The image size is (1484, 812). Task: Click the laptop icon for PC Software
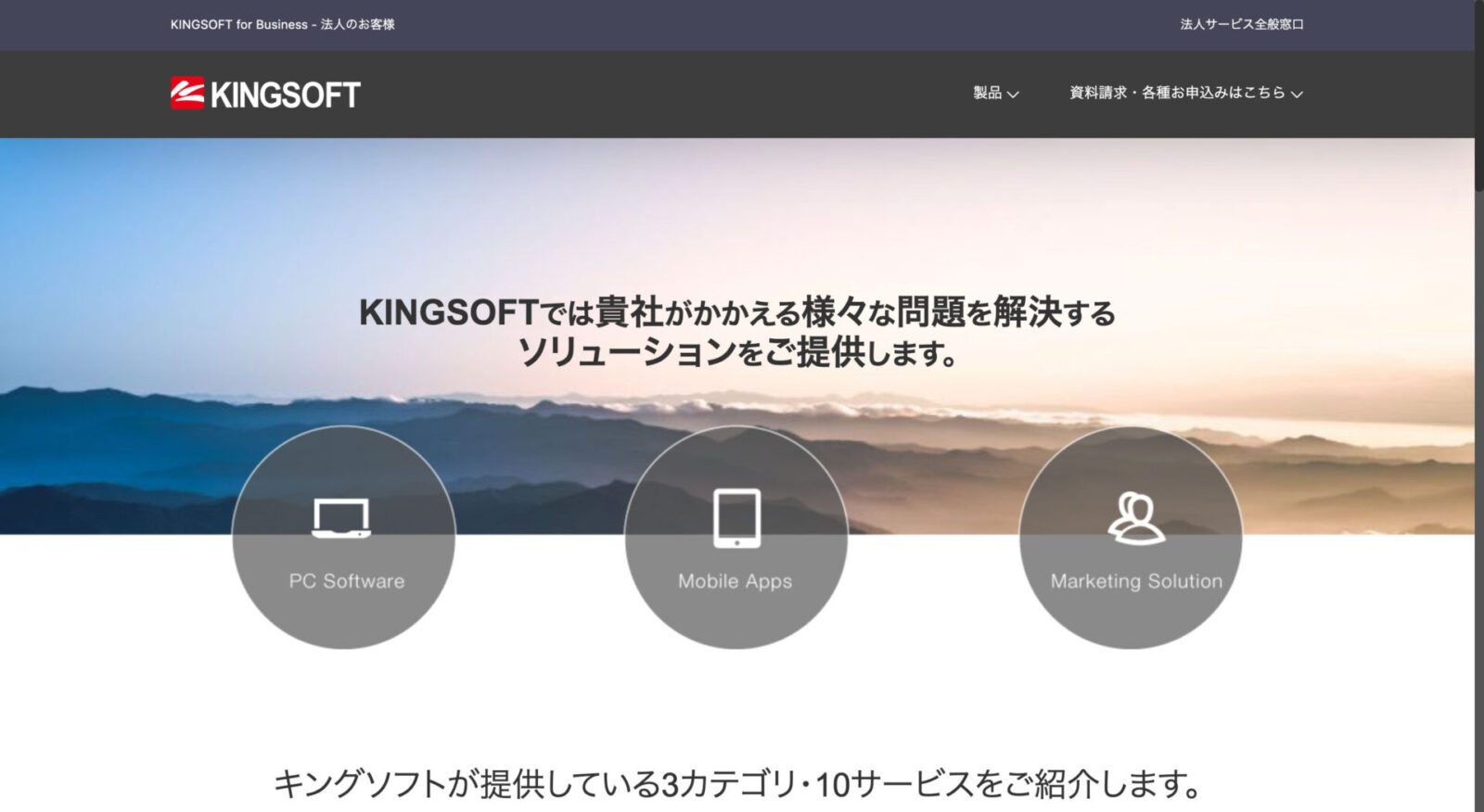(341, 518)
